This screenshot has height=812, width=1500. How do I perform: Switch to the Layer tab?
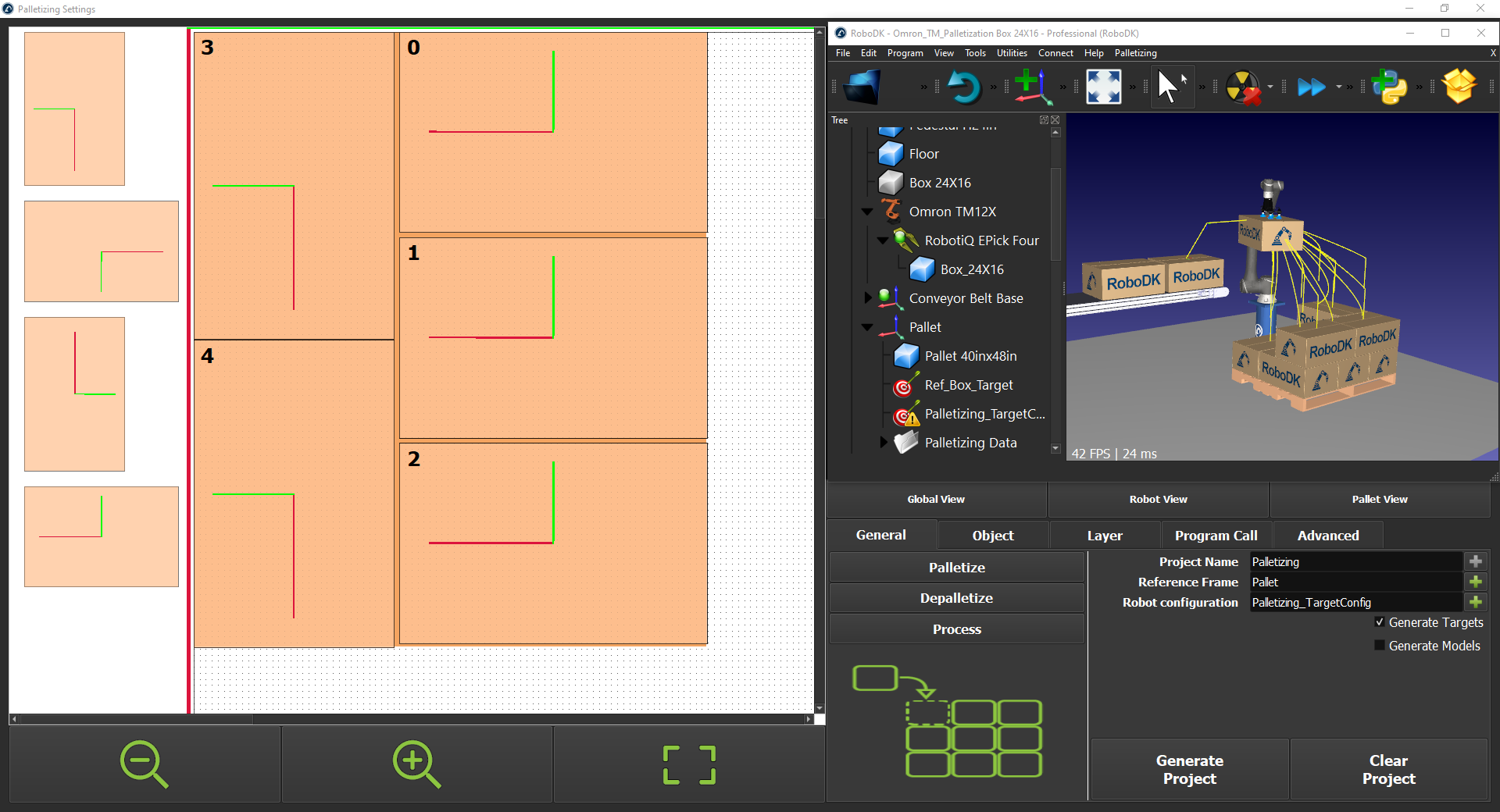pos(1104,536)
